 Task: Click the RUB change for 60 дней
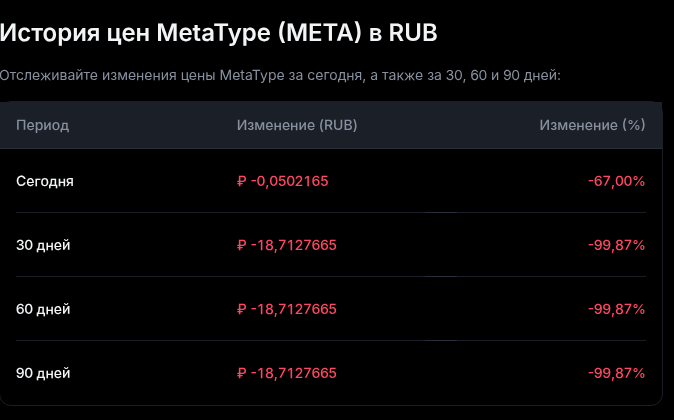click(287, 309)
